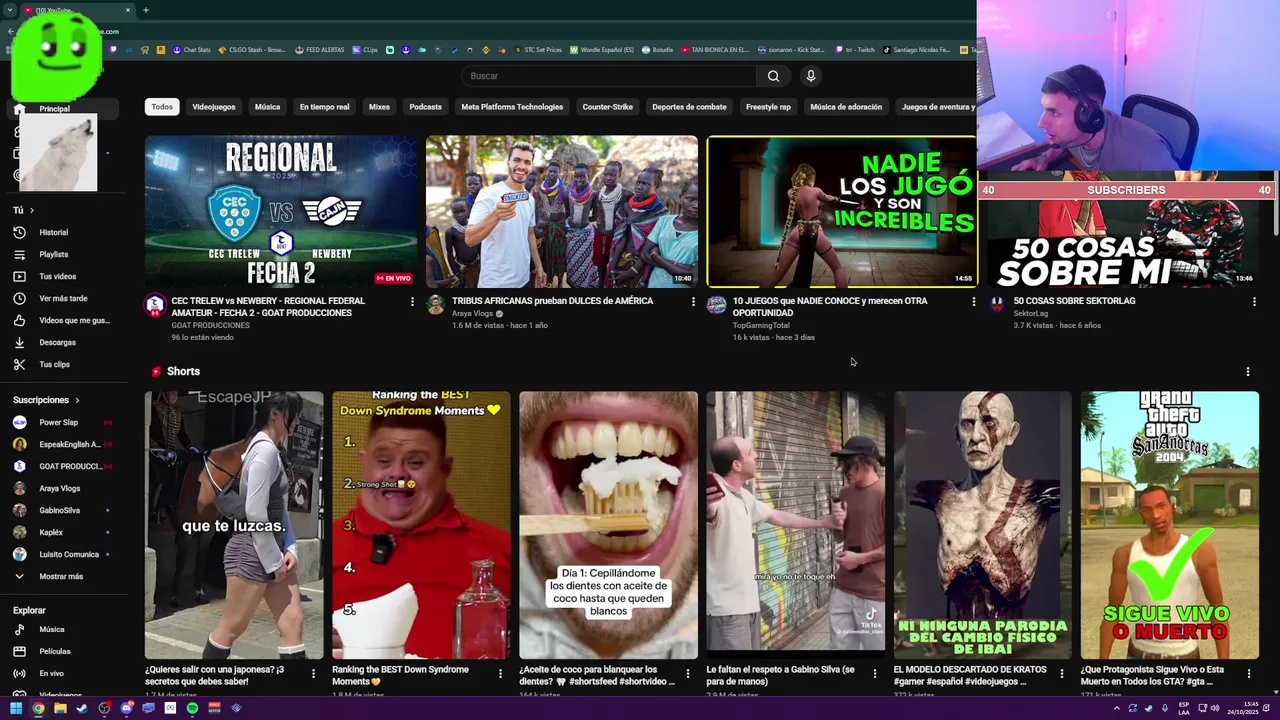Open Ver más tarde list
Image resolution: width=1280 pixels, height=720 pixels.
point(63,298)
